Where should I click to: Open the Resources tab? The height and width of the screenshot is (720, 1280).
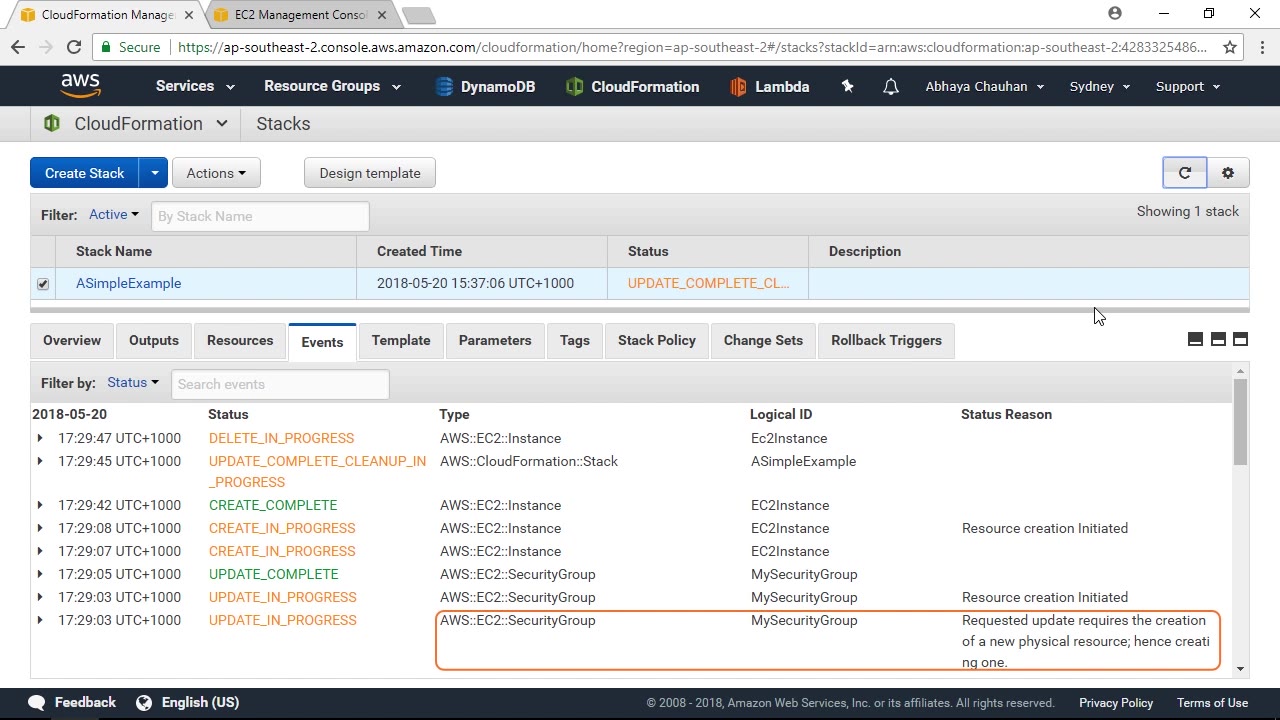point(240,341)
